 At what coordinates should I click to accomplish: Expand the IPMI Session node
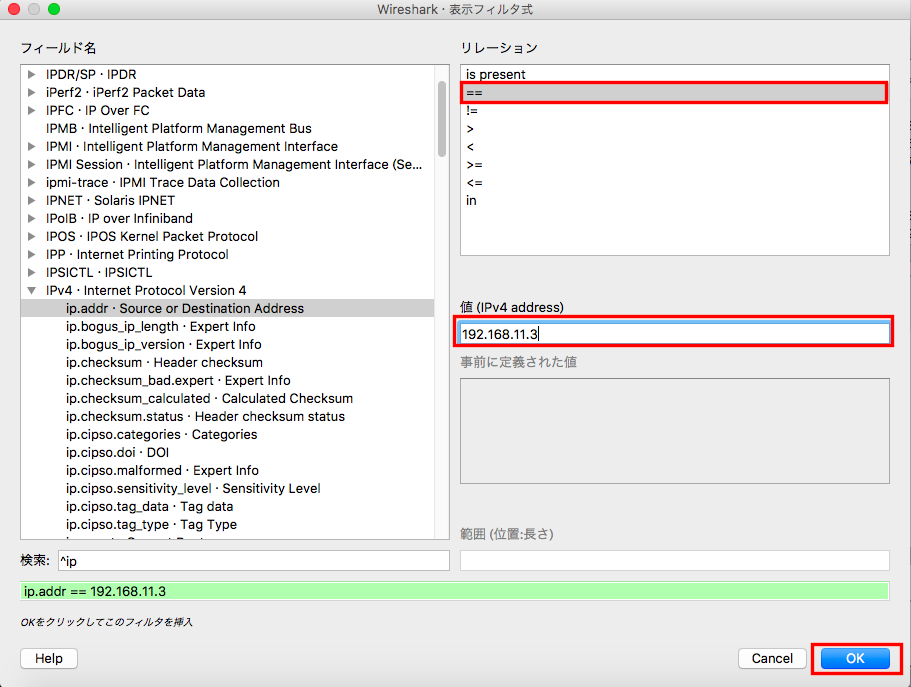(x=31, y=164)
